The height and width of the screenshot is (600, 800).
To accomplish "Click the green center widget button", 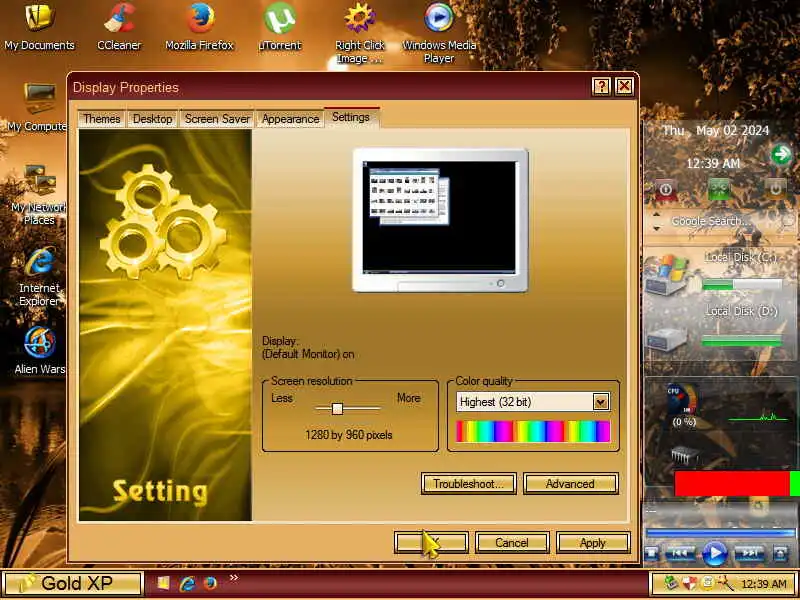I will tap(719, 189).
